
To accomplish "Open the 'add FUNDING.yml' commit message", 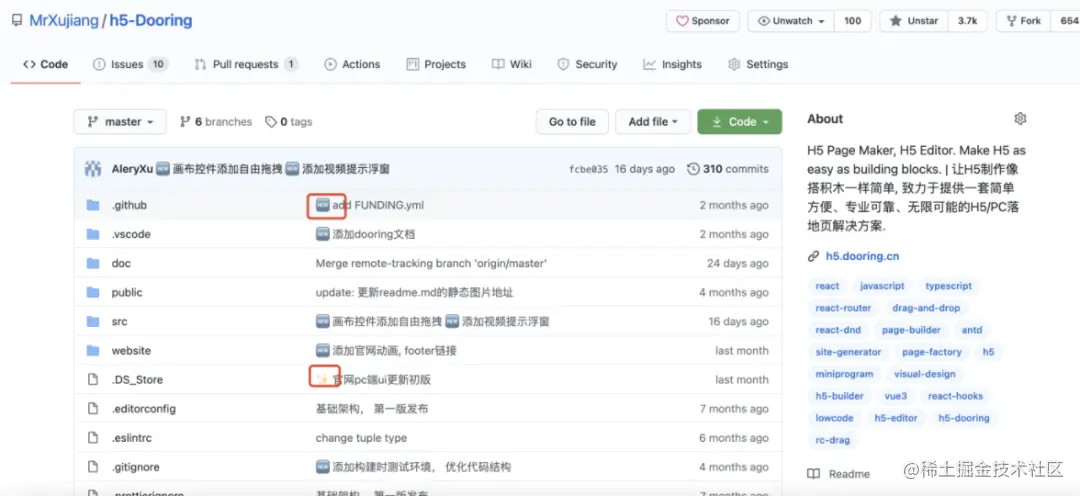I will point(378,205).
